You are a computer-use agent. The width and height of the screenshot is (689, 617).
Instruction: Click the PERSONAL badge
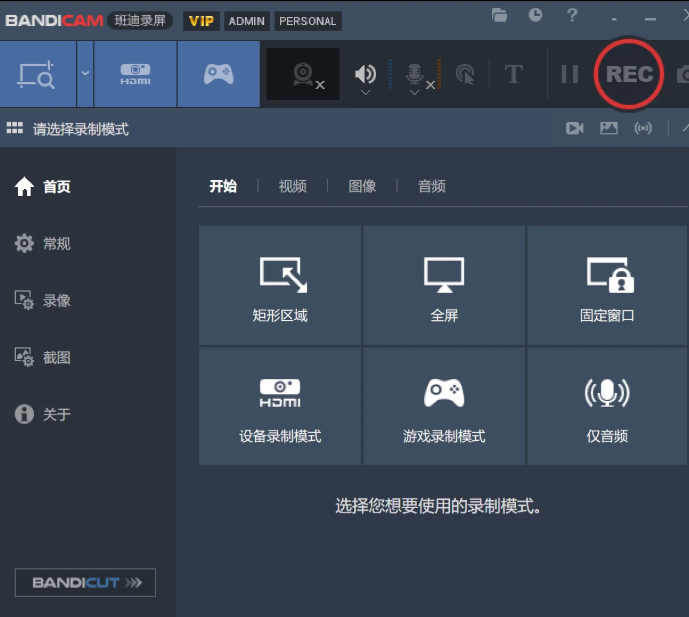tap(308, 21)
